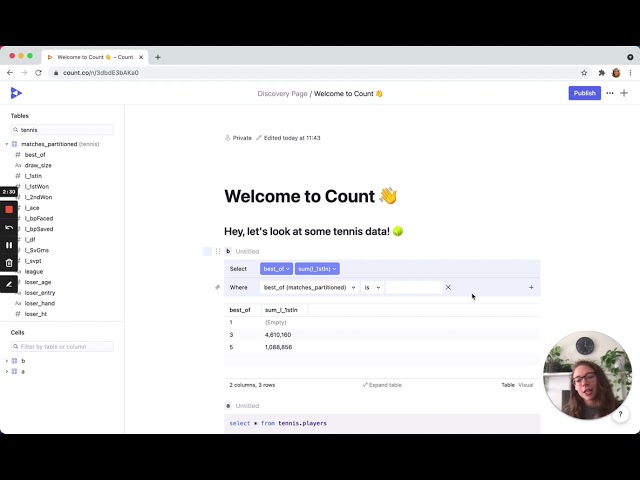Screen dimensions: 640x480
Task: Add a new item with the header plus
Action: [624, 93]
